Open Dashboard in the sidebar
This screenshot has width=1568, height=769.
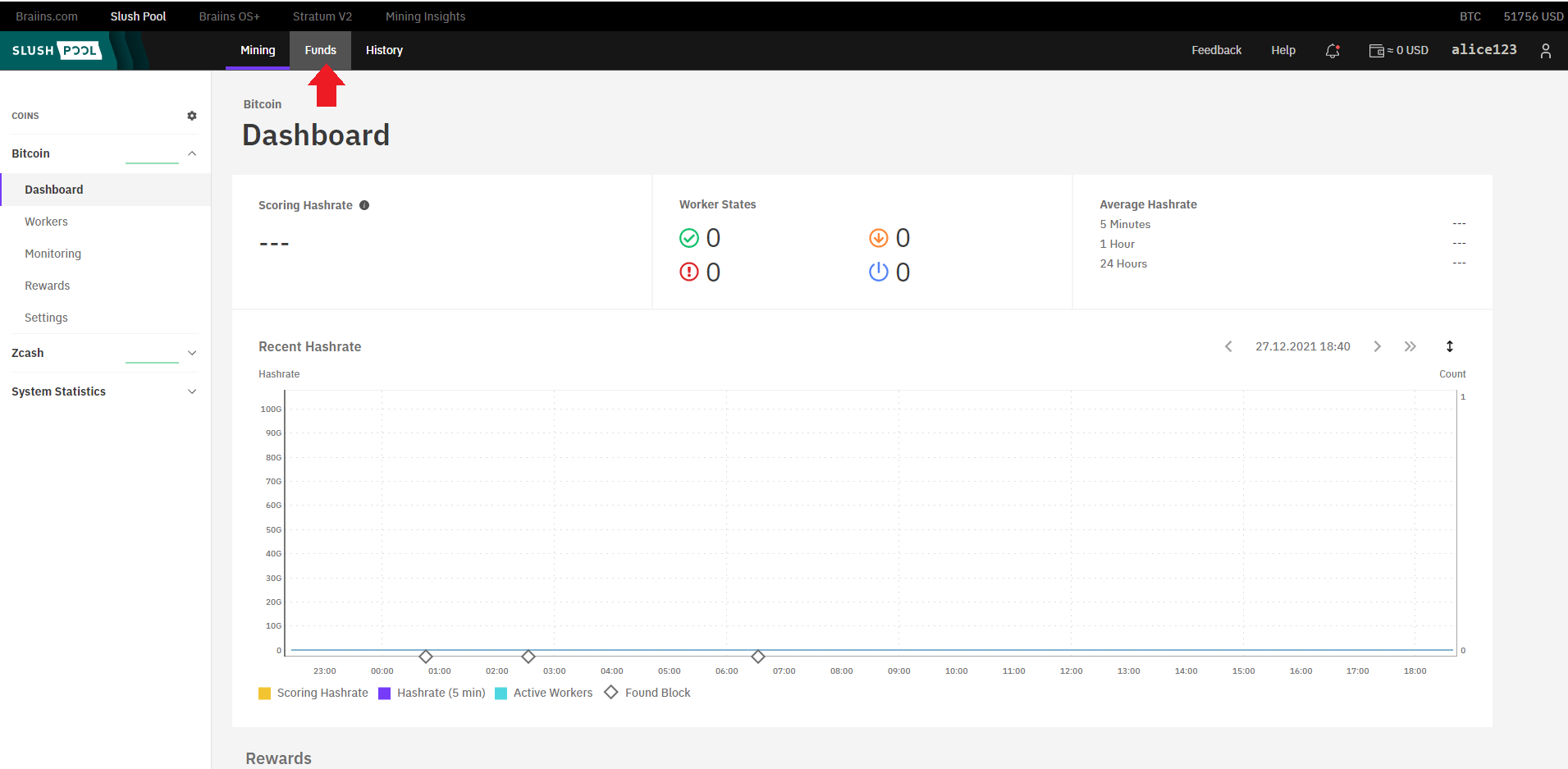[106, 190]
